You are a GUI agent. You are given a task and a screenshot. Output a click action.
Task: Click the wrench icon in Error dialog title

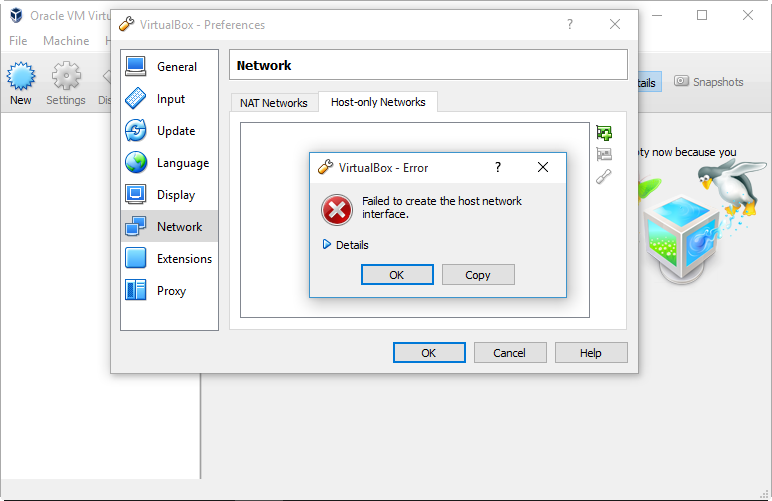325,167
